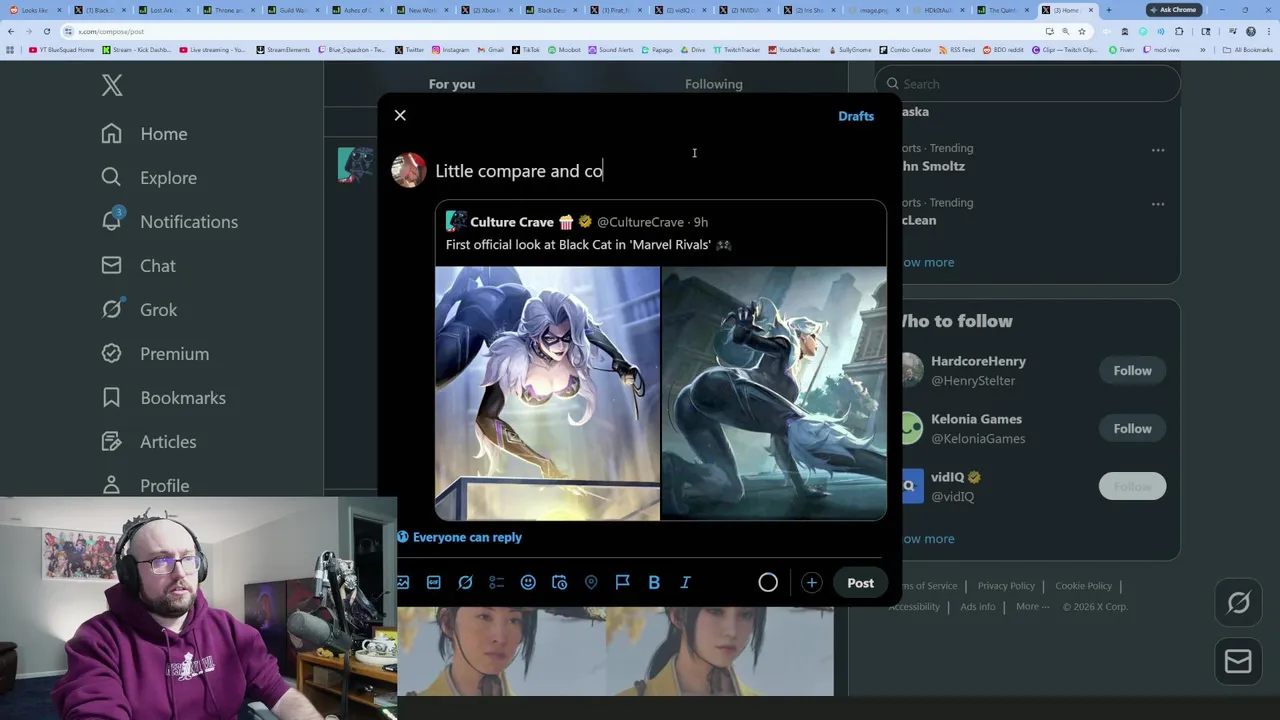Open HardcoreHenry profile name
Viewport: 1280px width, 720px height.
tap(978, 361)
